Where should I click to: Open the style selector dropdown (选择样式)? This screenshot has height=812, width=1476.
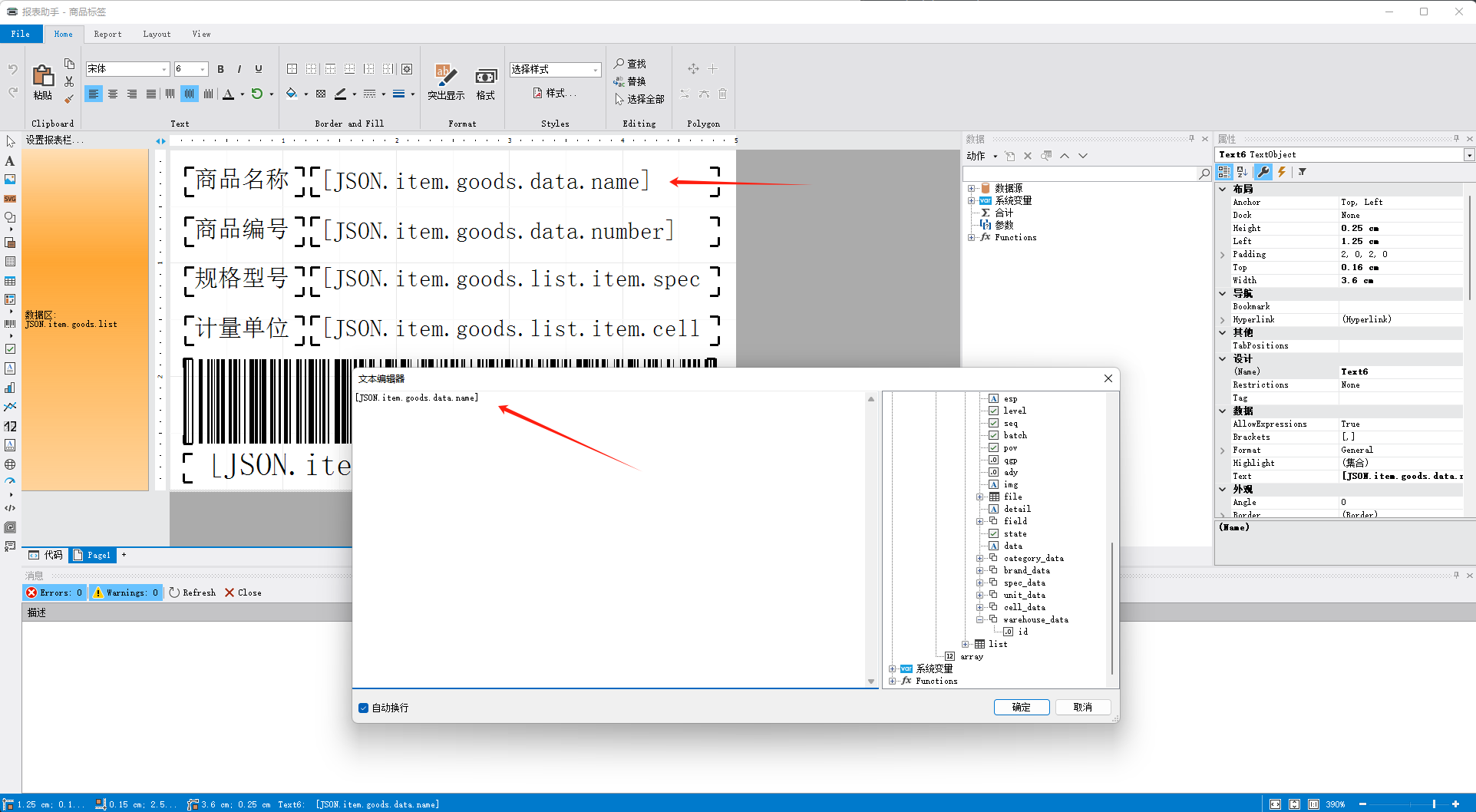pos(596,70)
